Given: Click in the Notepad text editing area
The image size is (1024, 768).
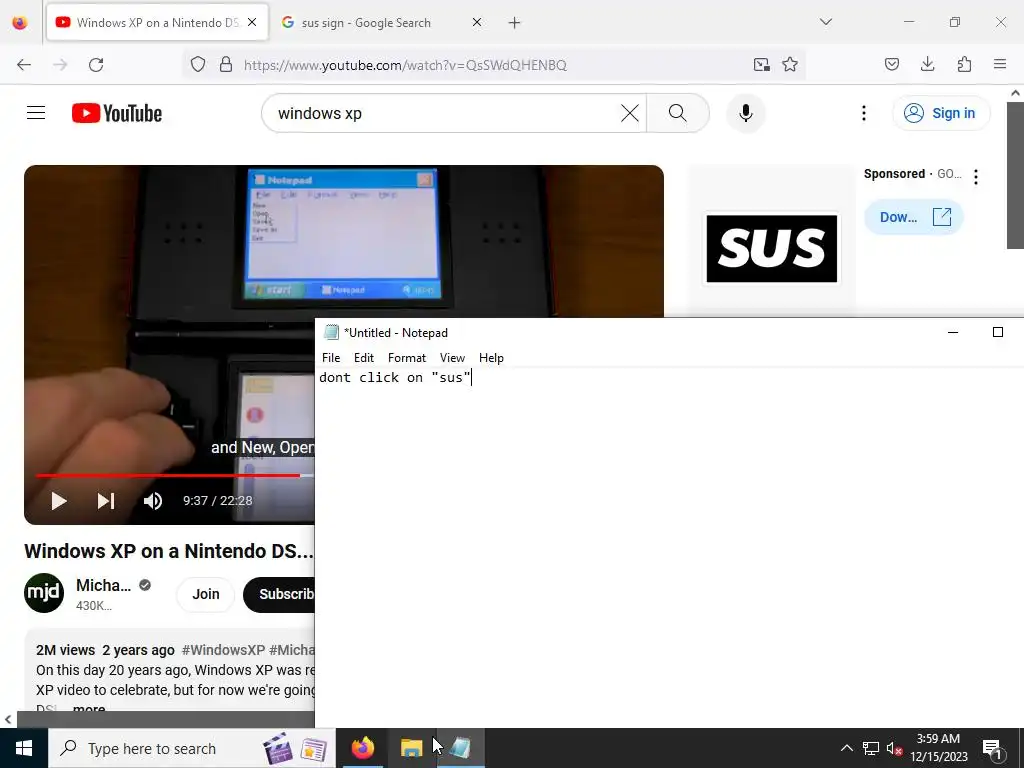Looking at the screenshot, I should coord(669,547).
